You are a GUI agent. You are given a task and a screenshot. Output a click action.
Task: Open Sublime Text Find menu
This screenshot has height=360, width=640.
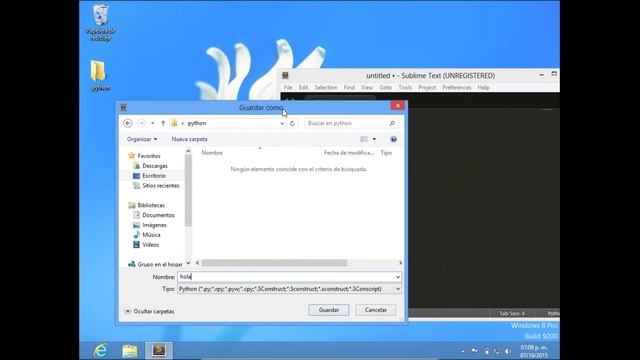pyautogui.click(x=349, y=87)
